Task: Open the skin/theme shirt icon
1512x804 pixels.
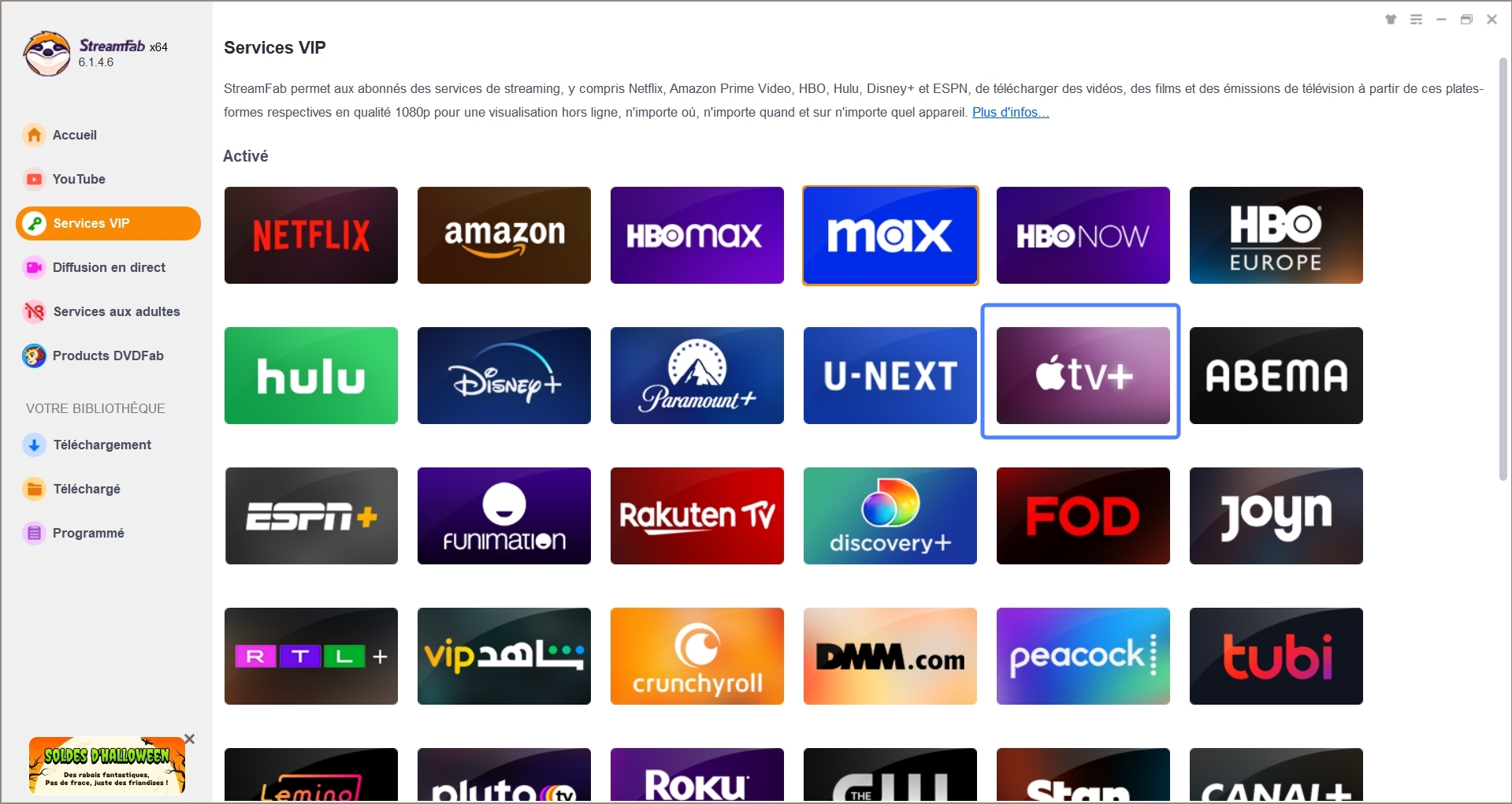Action: coord(1391,20)
